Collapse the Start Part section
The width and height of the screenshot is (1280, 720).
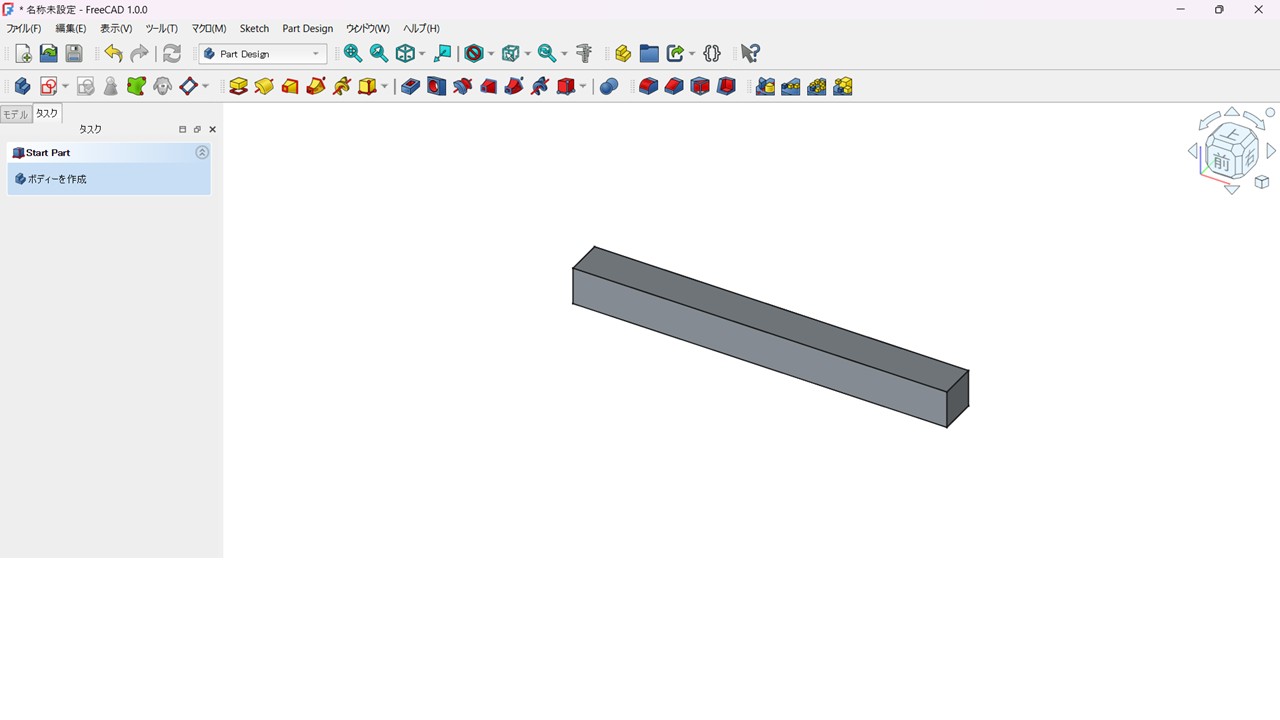tap(202, 153)
